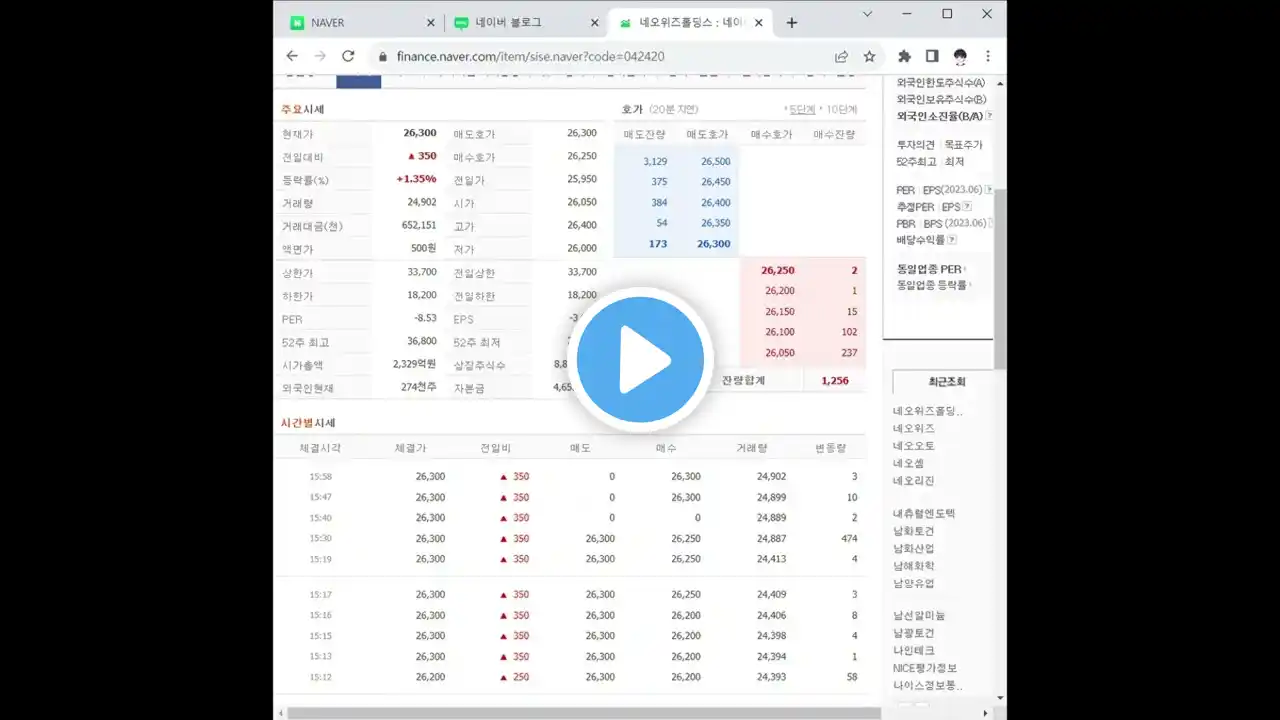Click the 26,250 buy quote price
The height and width of the screenshot is (720, 1280).
[777, 270]
